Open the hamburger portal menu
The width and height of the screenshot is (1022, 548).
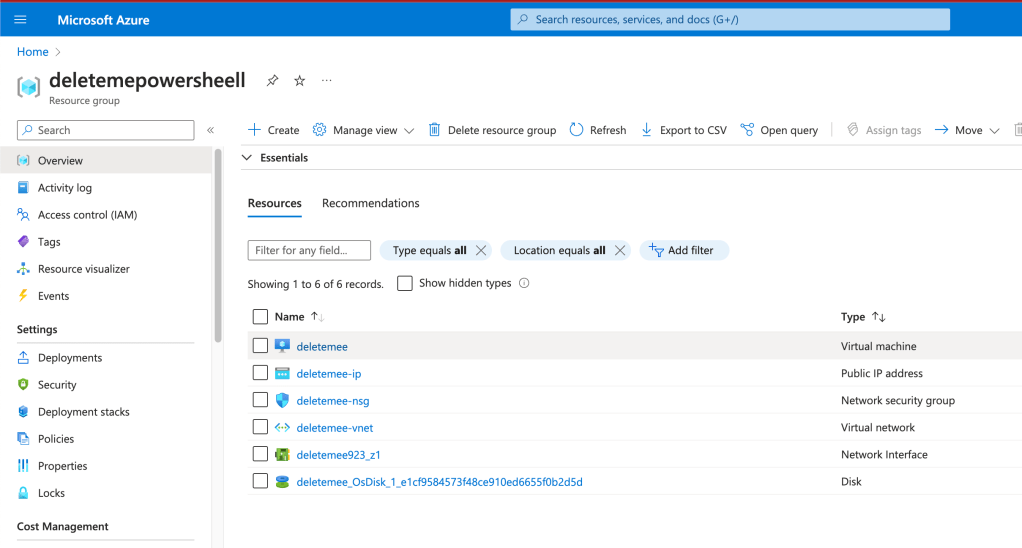click(20, 20)
